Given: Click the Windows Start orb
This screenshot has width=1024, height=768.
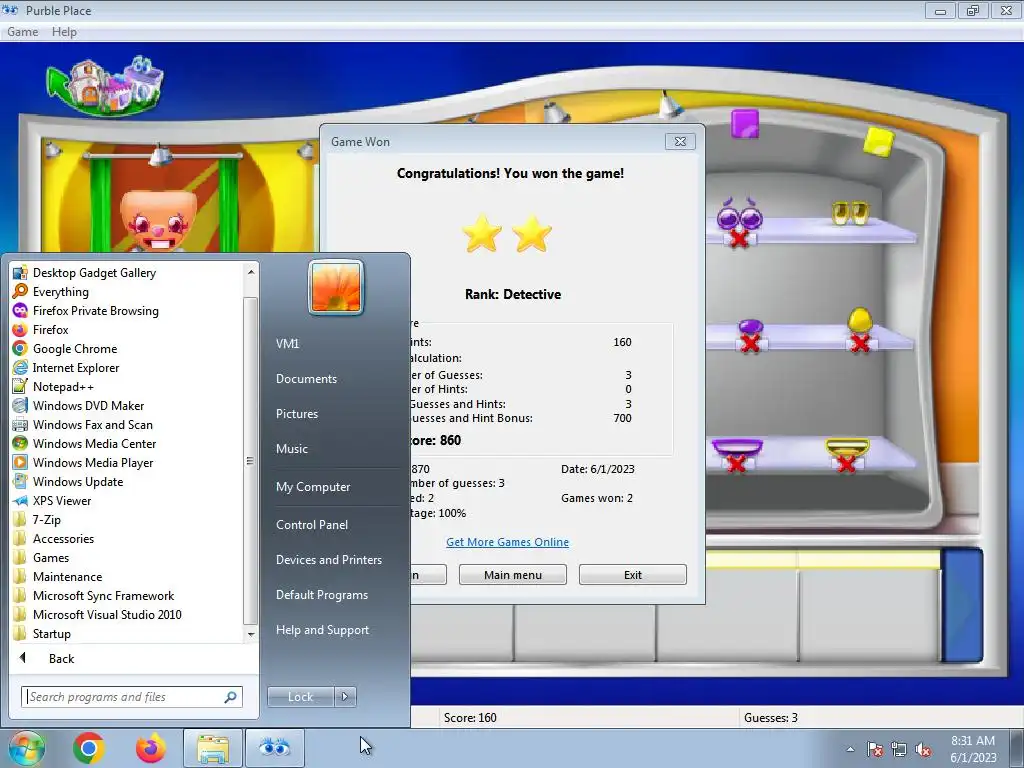Looking at the screenshot, I should 27,748.
